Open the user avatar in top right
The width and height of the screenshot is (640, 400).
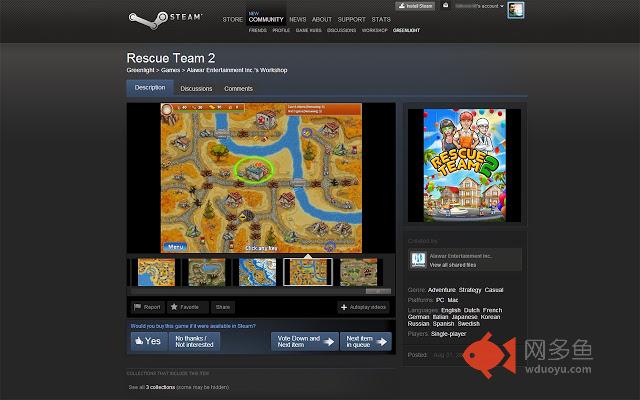514,9
